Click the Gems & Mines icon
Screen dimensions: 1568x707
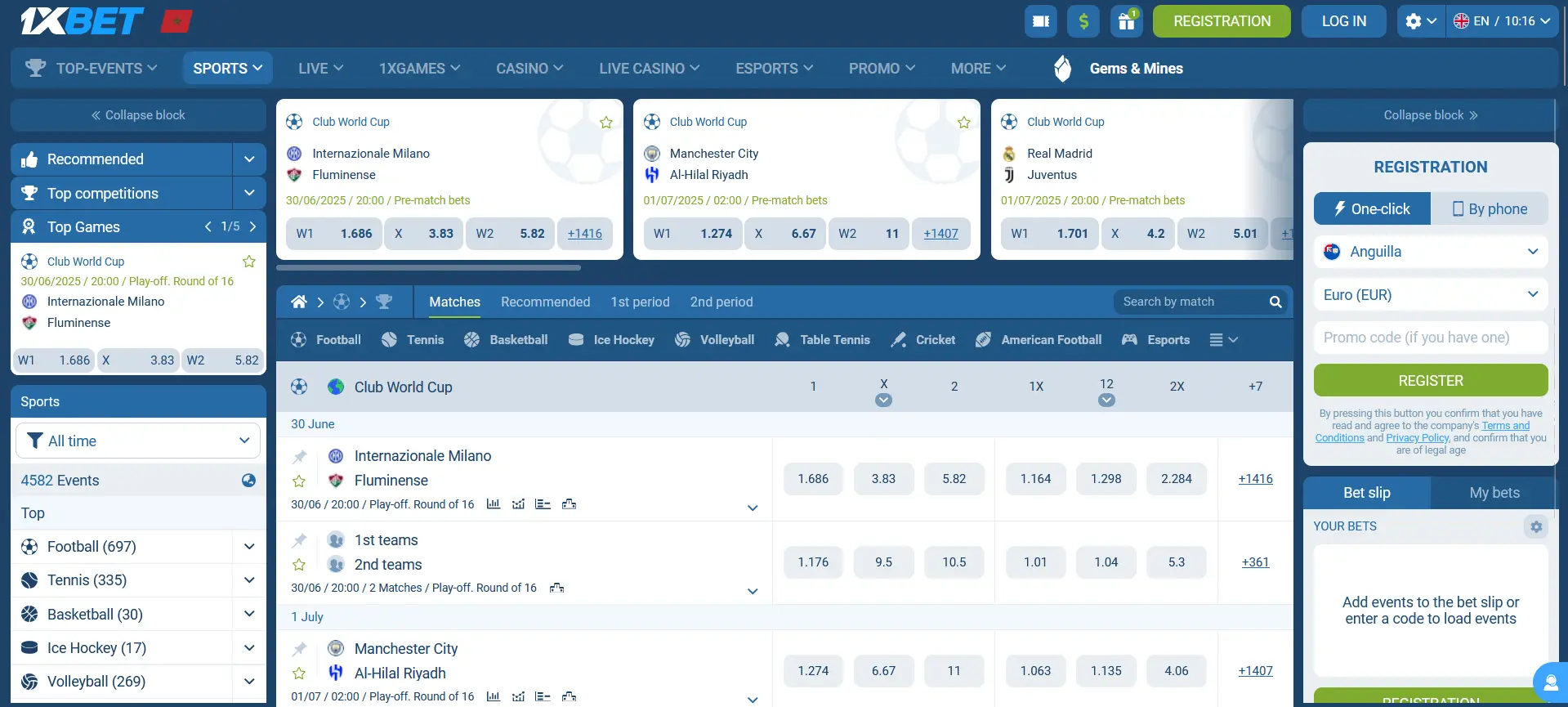click(x=1062, y=69)
